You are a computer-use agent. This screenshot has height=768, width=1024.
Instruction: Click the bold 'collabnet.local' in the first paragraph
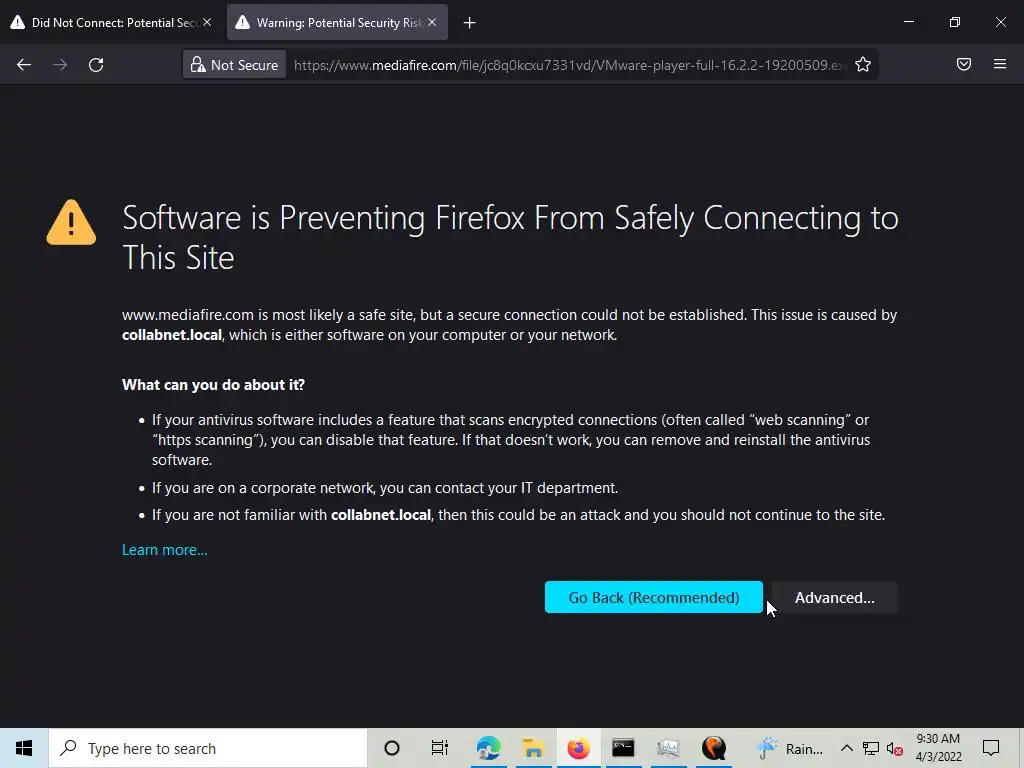coord(172,335)
